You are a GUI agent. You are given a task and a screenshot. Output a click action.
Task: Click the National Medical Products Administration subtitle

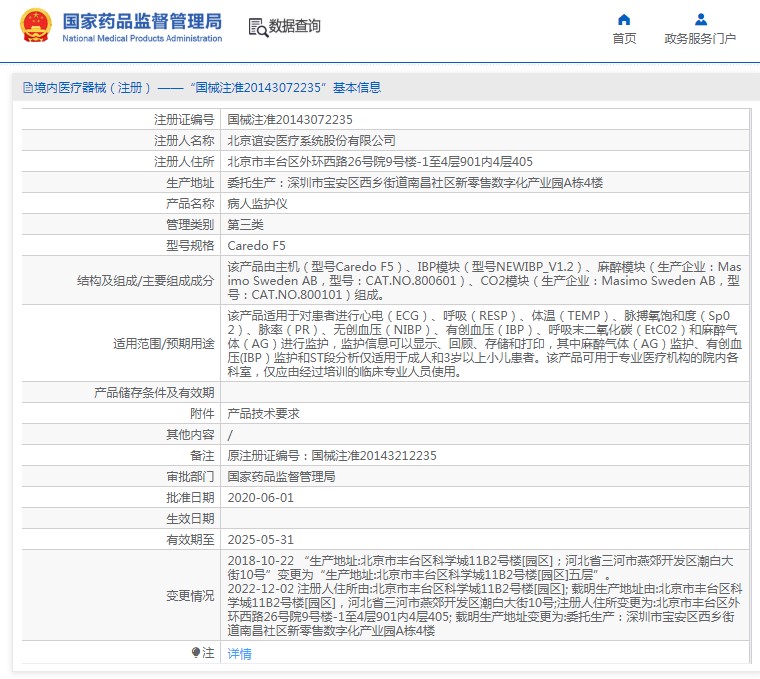point(142,39)
